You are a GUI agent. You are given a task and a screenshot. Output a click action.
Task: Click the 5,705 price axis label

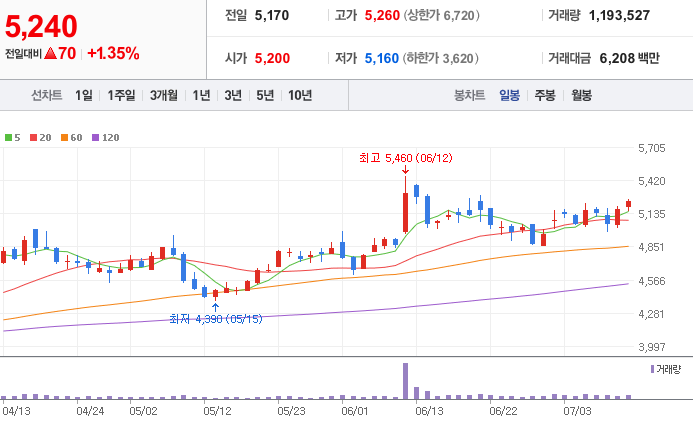651,148
